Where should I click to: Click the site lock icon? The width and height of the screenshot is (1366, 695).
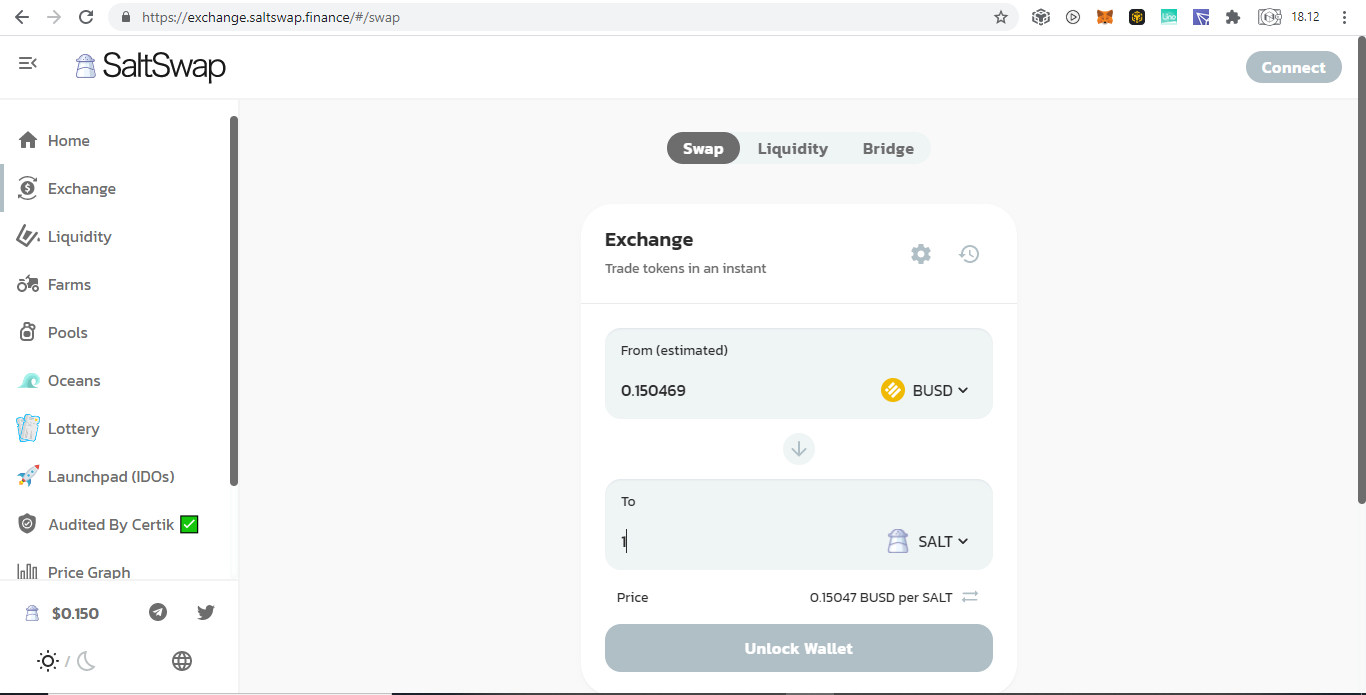click(x=126, y=17)
